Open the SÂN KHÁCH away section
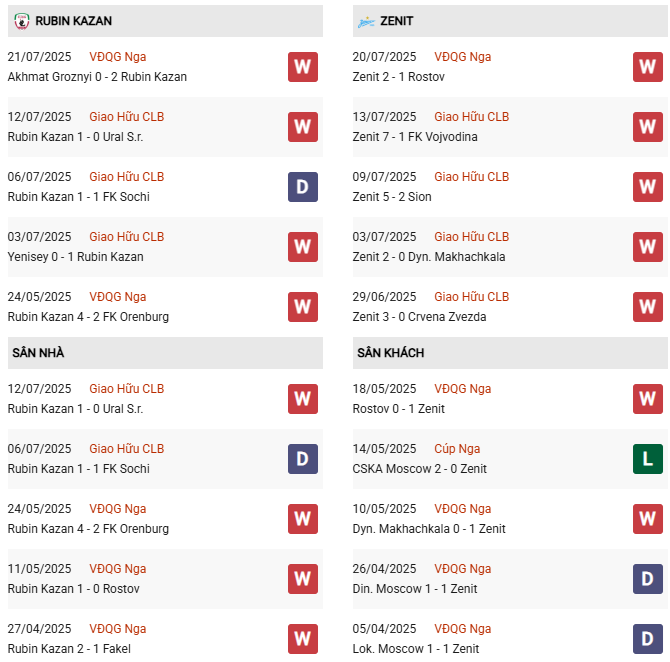The image size is (670, 662). point(390,353)
